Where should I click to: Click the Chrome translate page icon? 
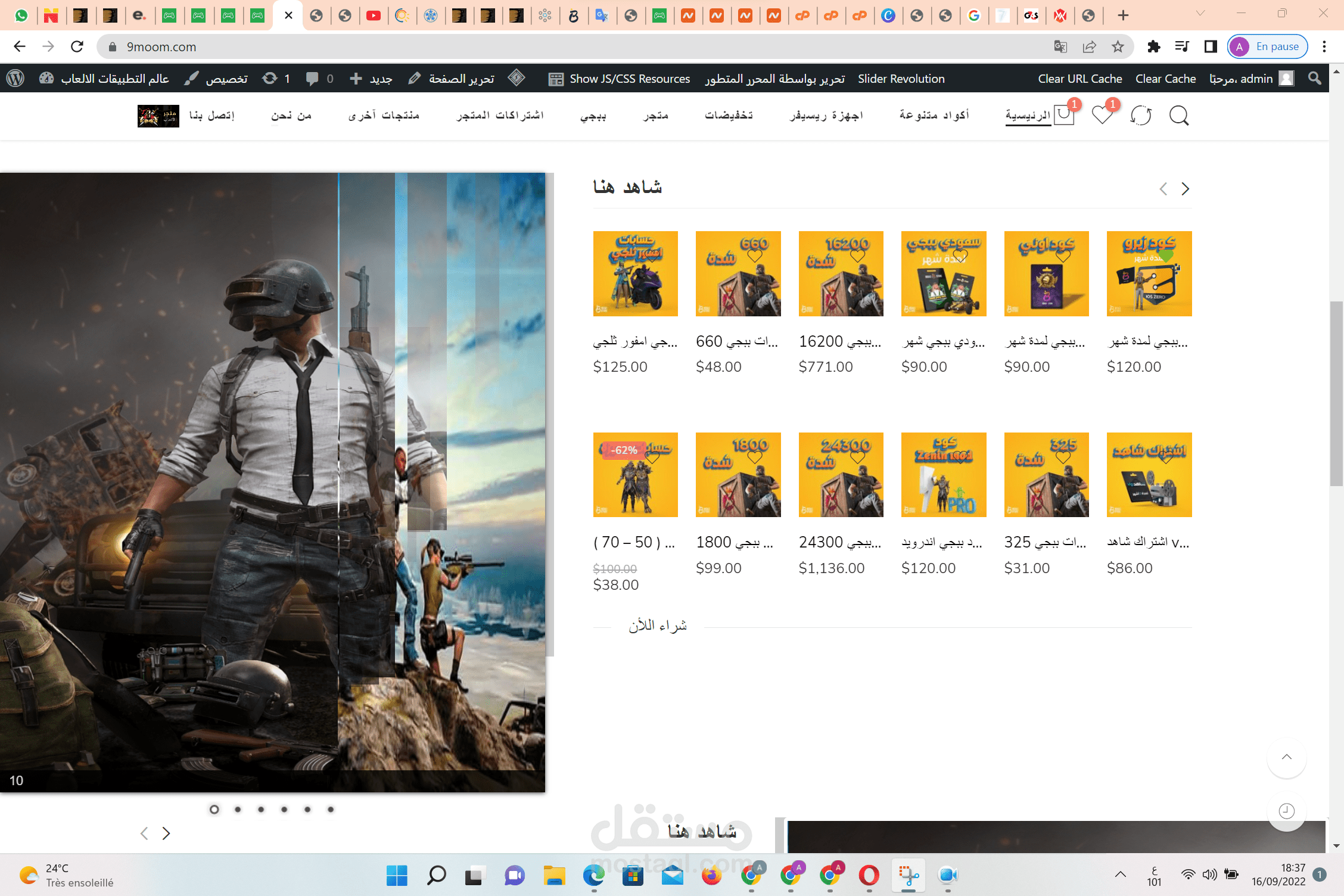pyautogui.click(x=1060, y=46)
